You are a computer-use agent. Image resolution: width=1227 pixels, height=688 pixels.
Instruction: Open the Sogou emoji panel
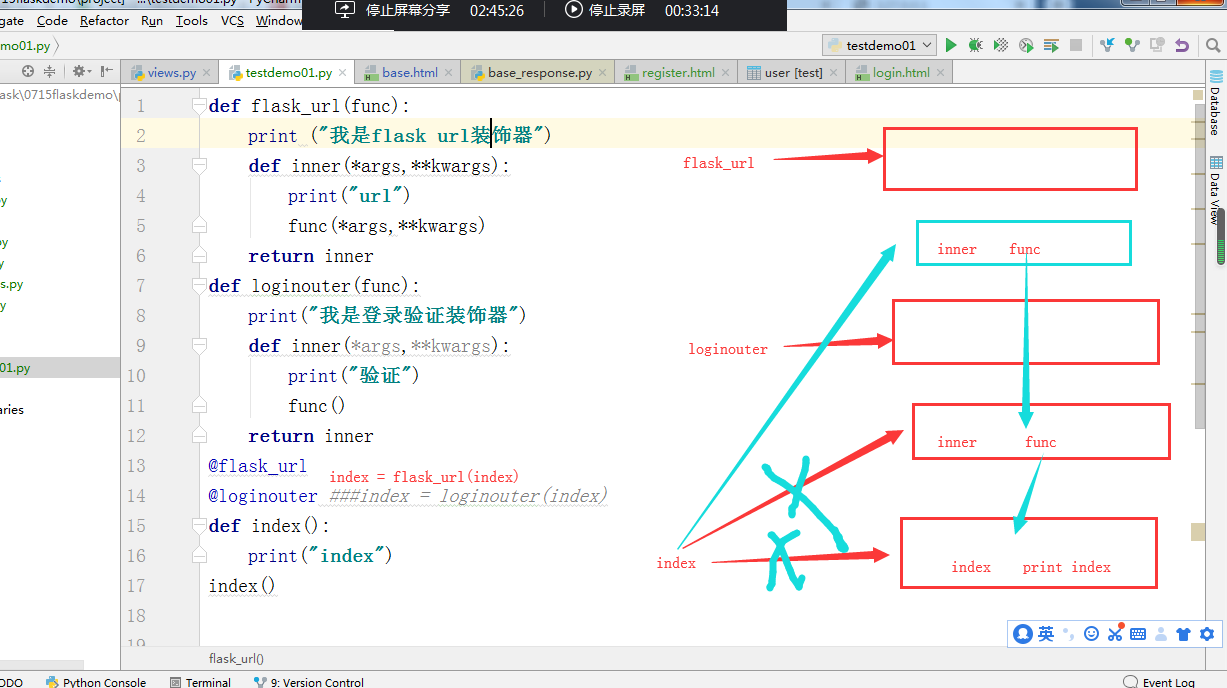pos(1091,634)
